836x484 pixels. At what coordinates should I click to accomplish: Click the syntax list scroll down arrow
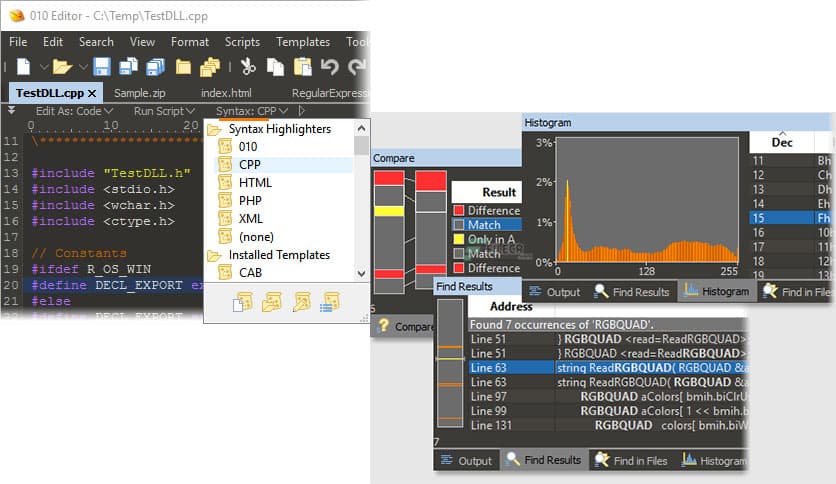361,273
